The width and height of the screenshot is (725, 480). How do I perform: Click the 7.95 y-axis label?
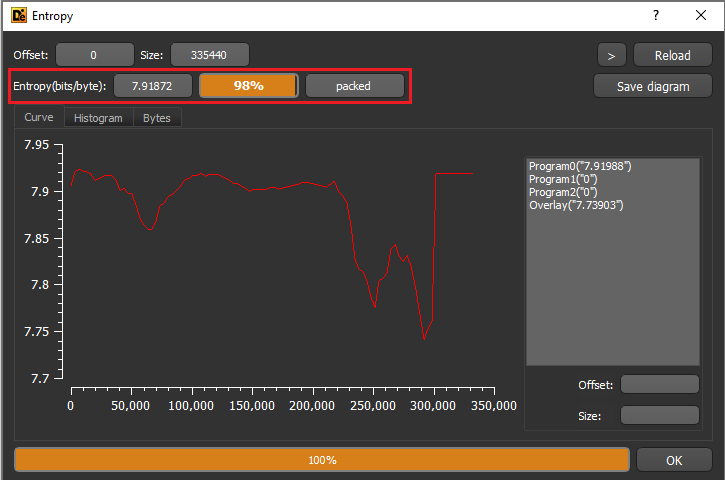click(36, 145)
